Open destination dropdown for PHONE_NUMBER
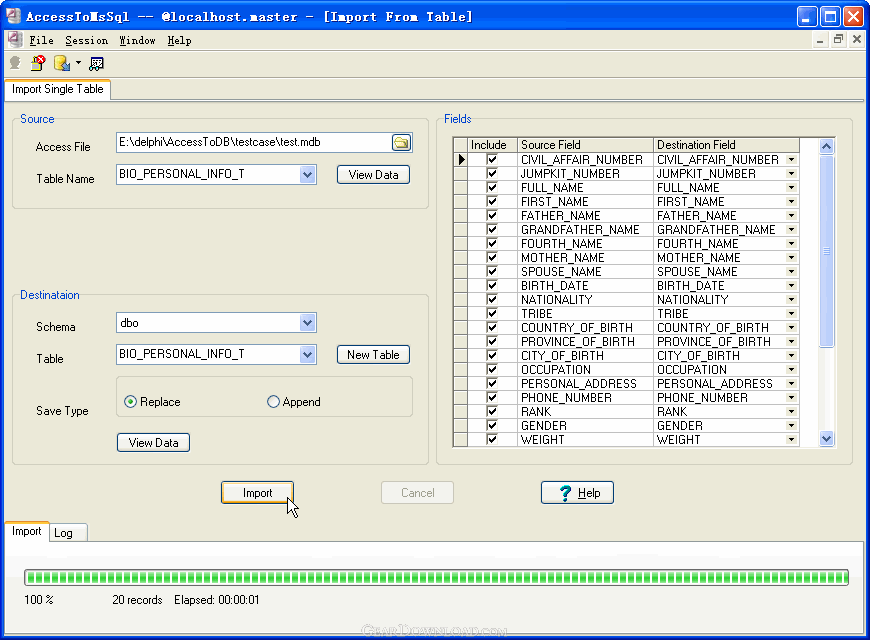The image size is (870, 640). 792,398
